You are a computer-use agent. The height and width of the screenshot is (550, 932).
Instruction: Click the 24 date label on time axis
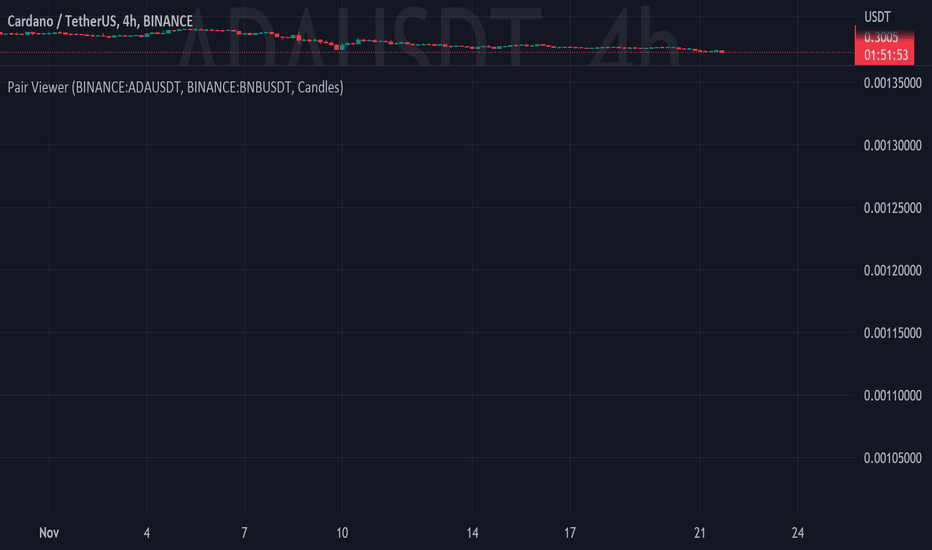[798, 533]
